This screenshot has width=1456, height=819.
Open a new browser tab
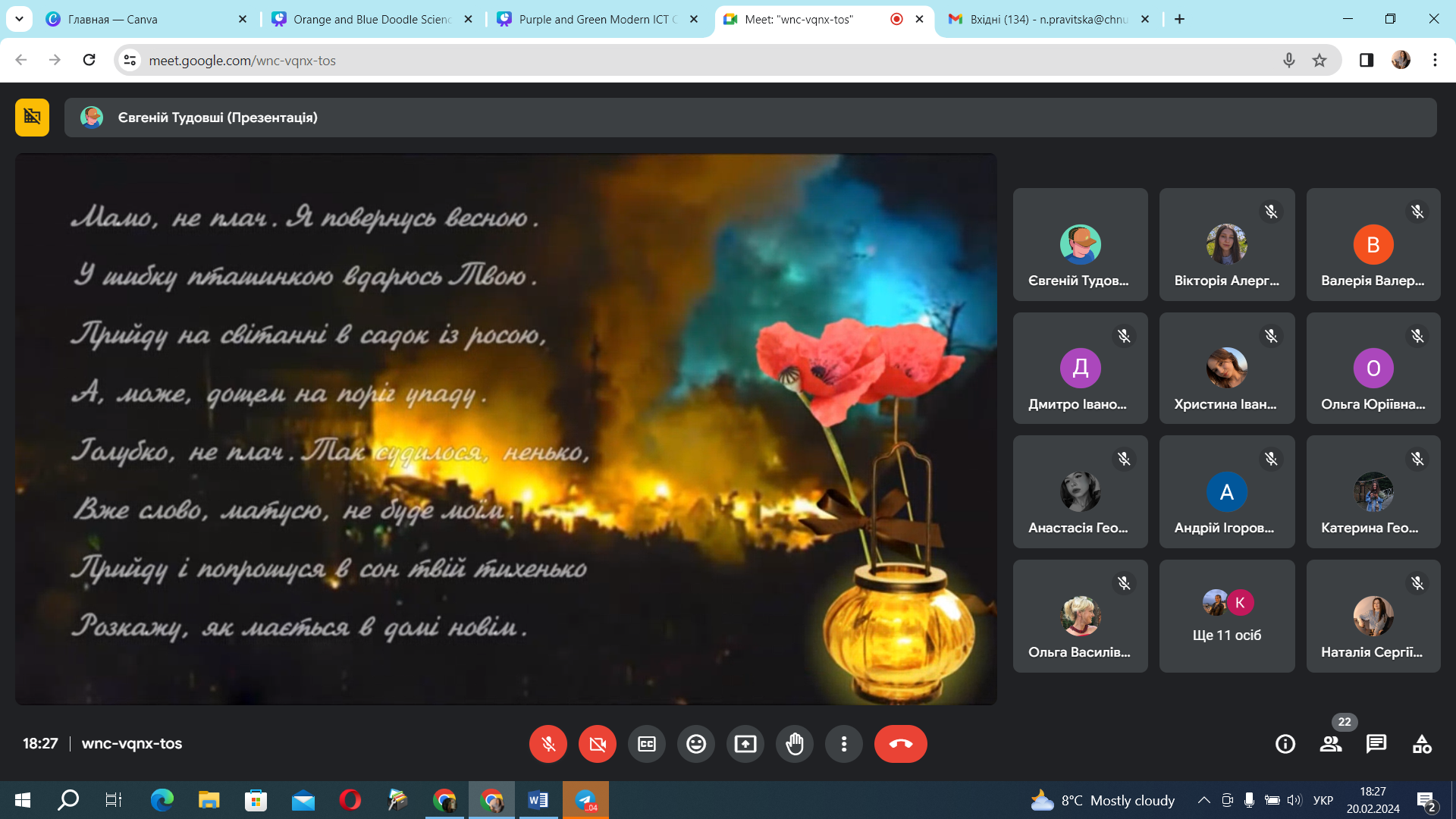(1179, 20)
